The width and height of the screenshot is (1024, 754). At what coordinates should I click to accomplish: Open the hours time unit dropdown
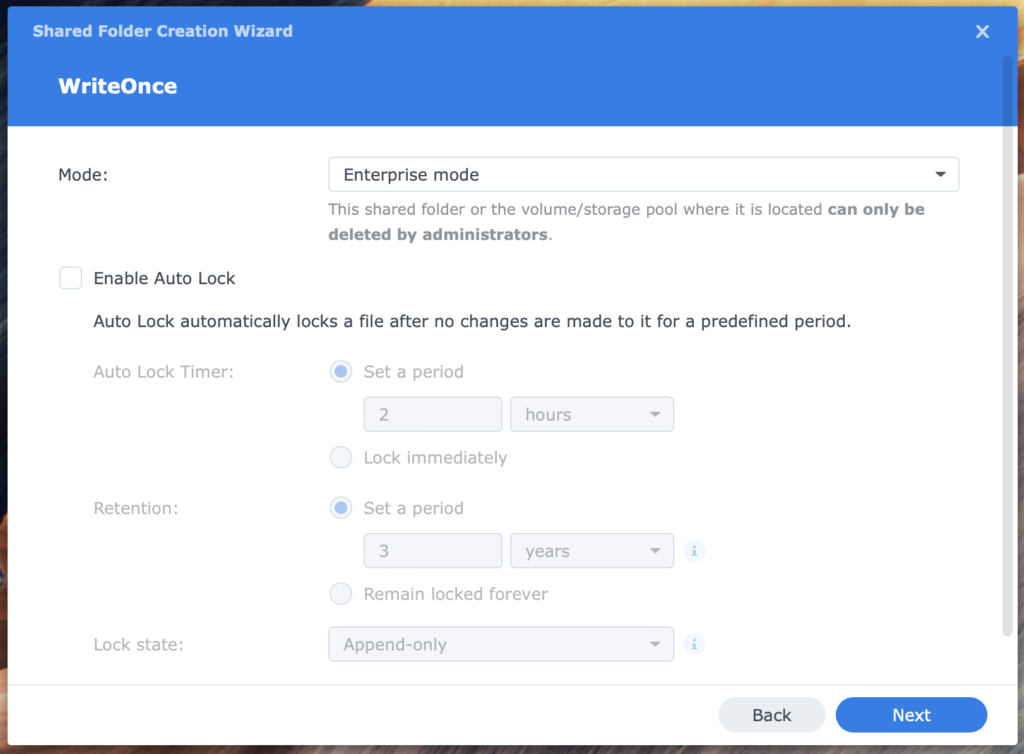pyautogui.click(x=591, y=414)
